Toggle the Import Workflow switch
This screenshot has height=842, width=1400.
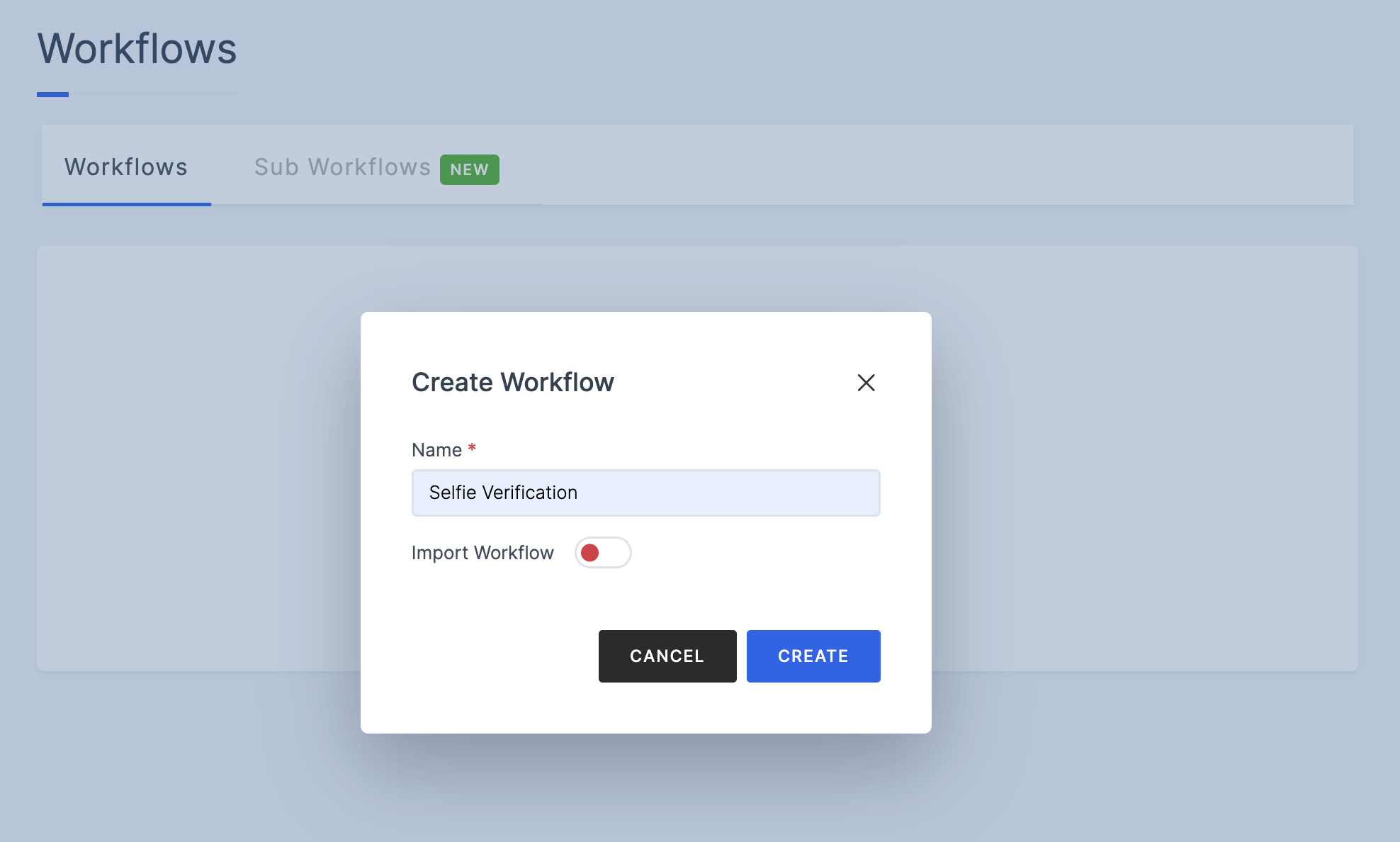point(603,553)
